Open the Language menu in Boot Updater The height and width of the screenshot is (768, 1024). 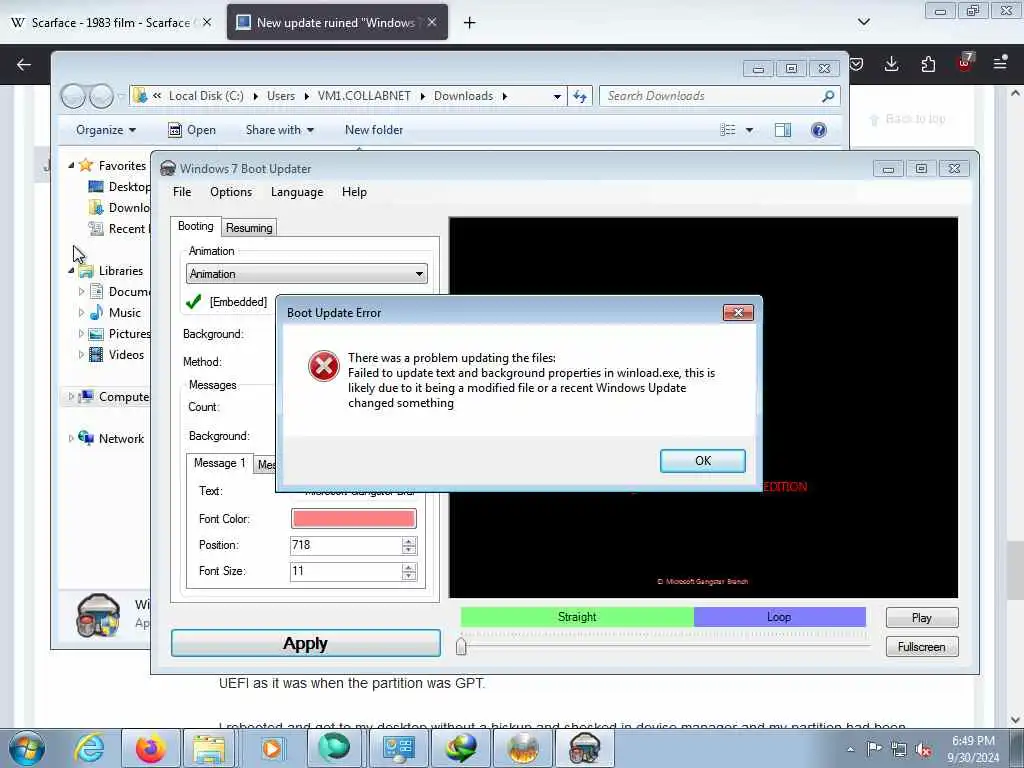coord(297,192)
